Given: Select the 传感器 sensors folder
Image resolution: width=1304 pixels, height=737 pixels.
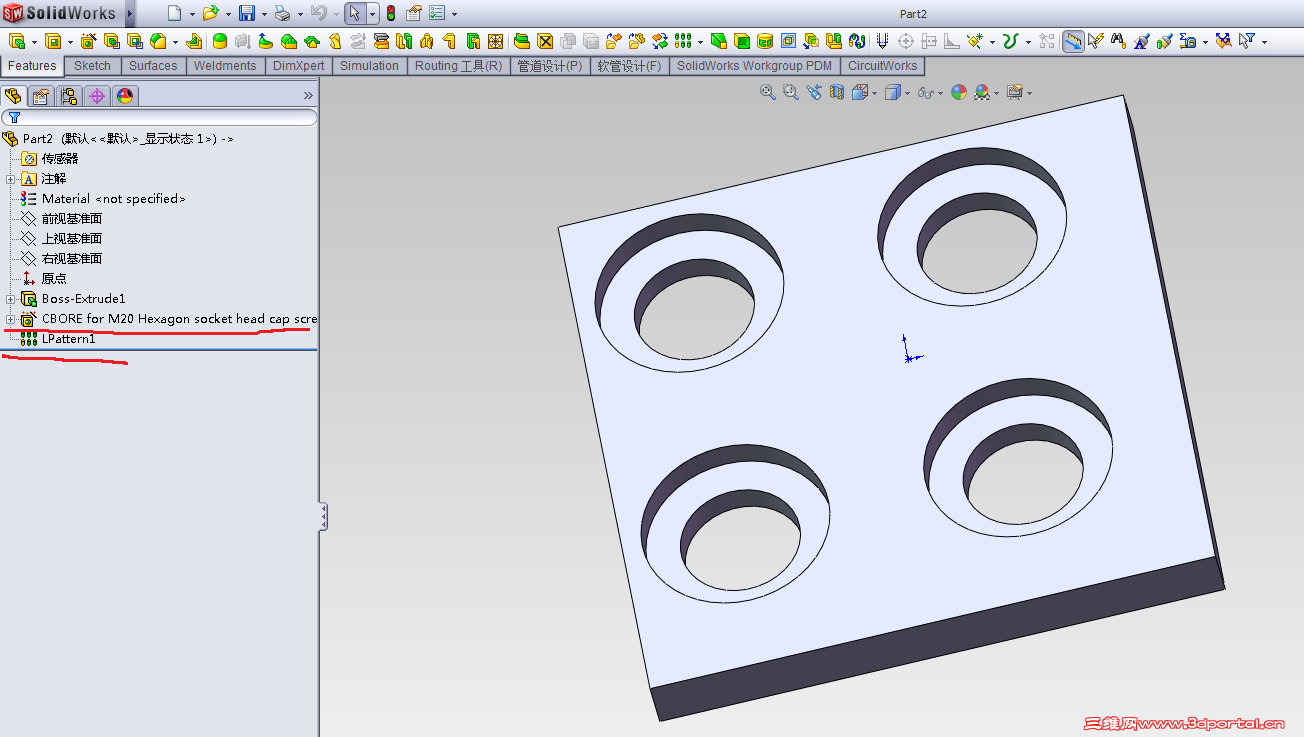Looking at the screenshot, I should (x=59, y=159).
